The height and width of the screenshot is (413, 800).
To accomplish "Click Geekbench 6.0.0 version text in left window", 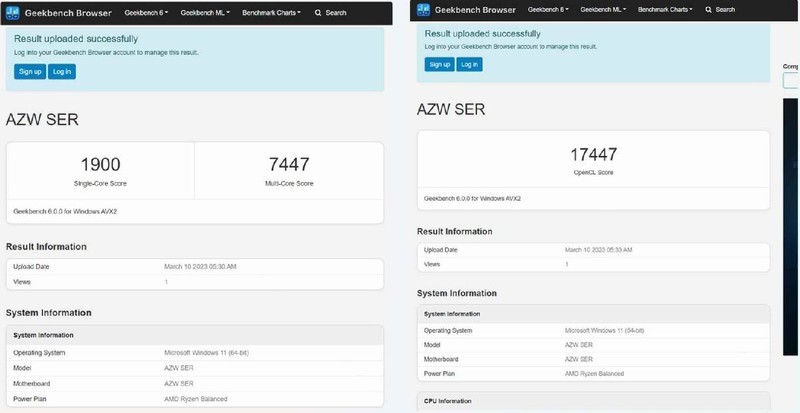I will pyautogui.click(x=65, y=211).
